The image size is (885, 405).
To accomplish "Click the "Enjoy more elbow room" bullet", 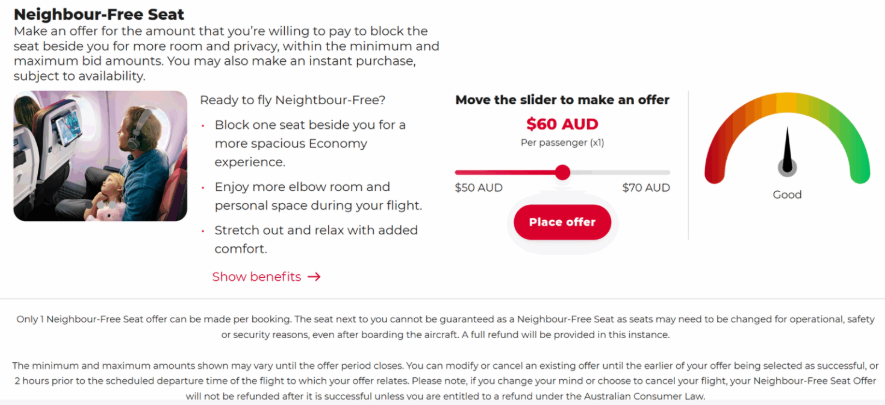I will click(318, 196).
